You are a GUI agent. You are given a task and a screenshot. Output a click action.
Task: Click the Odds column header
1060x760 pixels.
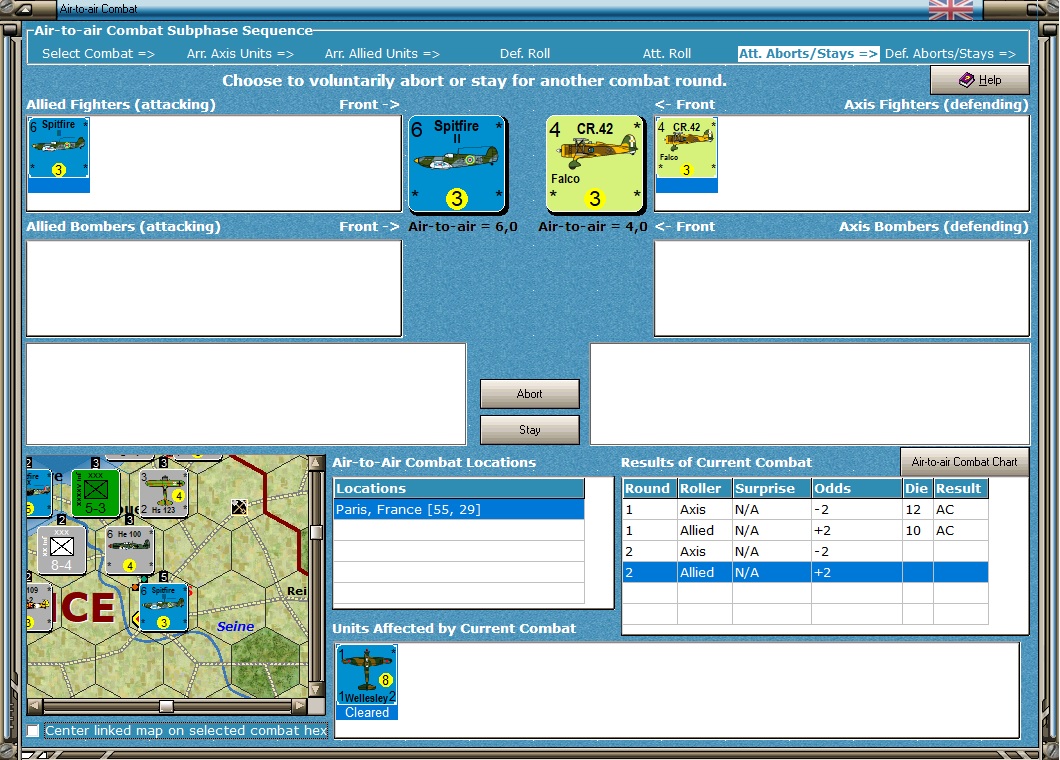coord(857,488)
